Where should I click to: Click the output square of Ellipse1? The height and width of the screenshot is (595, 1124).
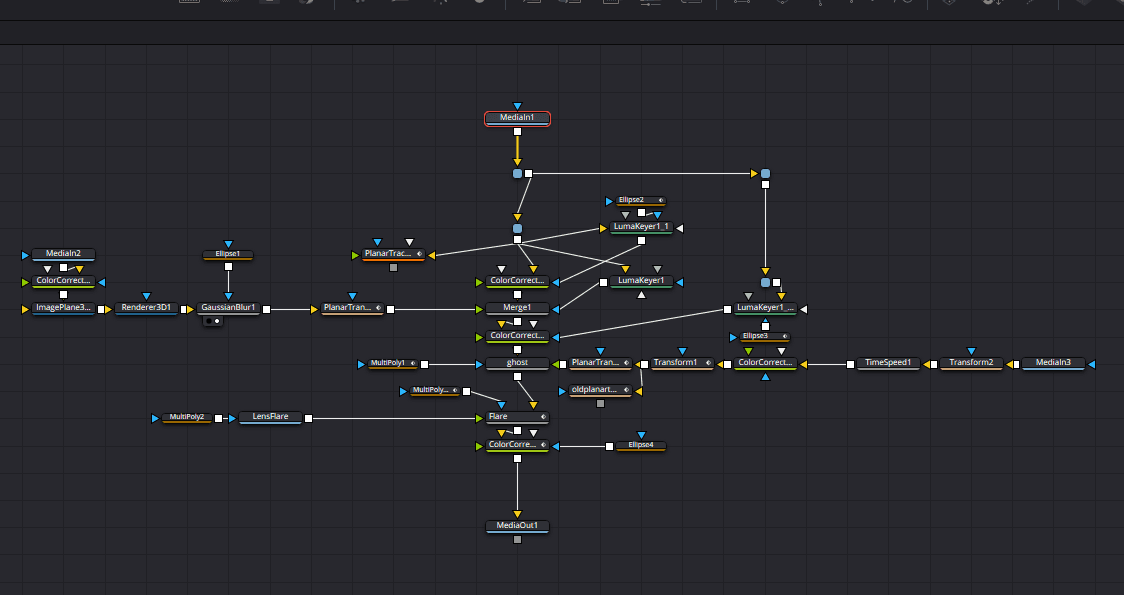(x=229, y=267)
